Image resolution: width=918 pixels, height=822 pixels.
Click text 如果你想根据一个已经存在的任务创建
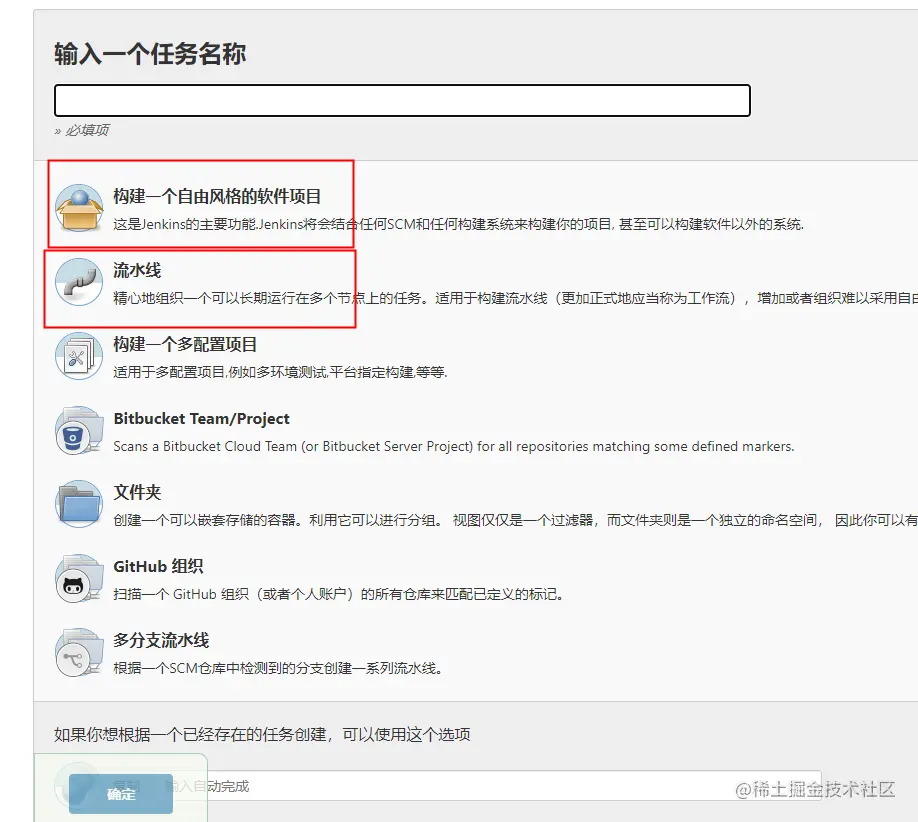[x=262, y=734]
